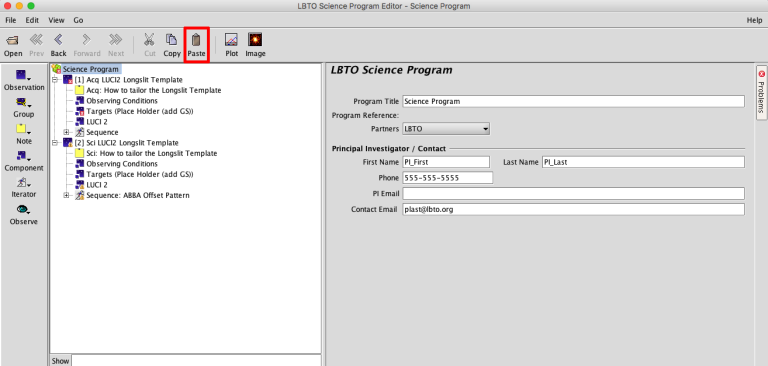Image resolution: width=768 pixels, height=366 pixels.
Task: Open the Go menu
Action: (78, 20)
